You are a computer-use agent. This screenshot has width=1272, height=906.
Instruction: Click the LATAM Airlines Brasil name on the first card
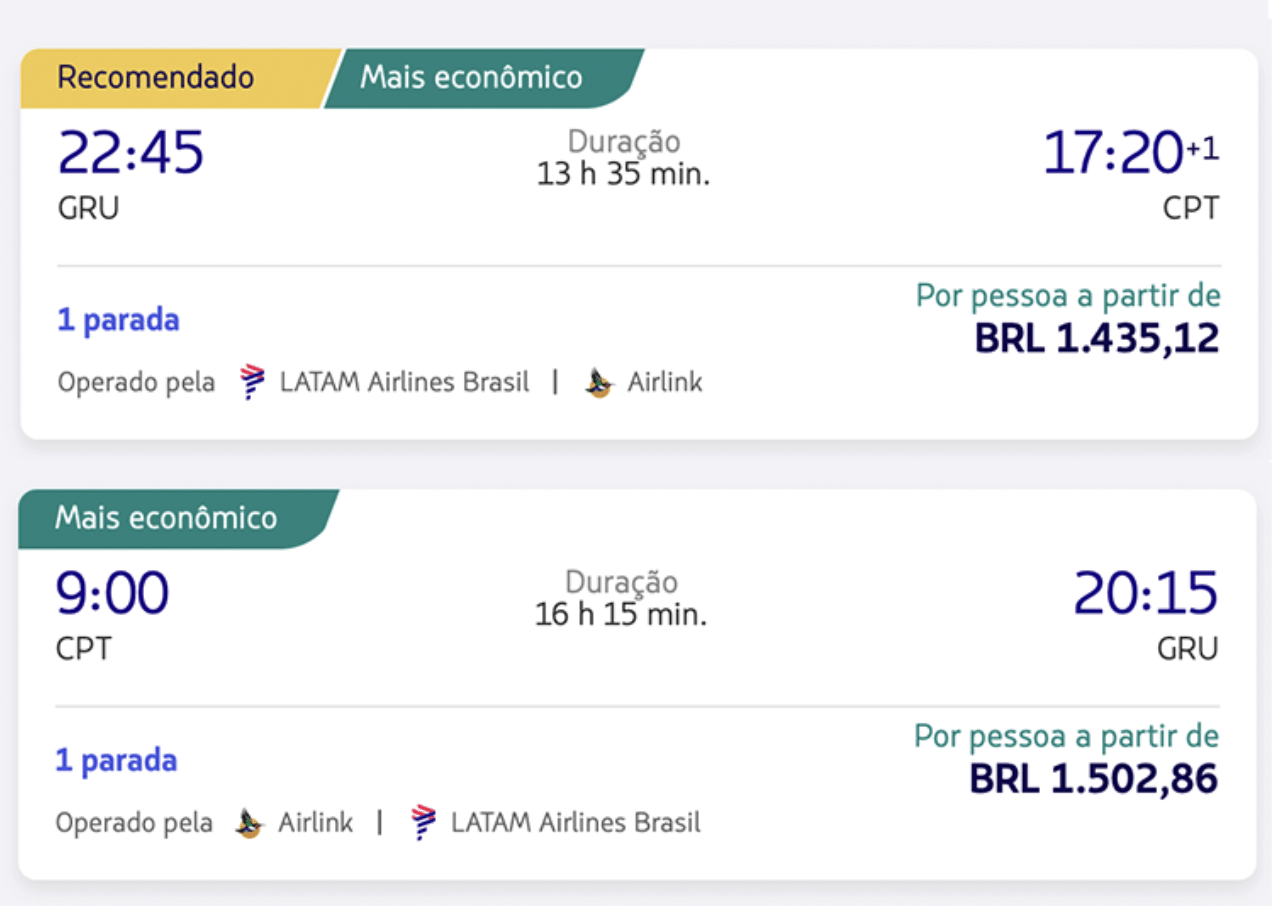click(404, 382)
